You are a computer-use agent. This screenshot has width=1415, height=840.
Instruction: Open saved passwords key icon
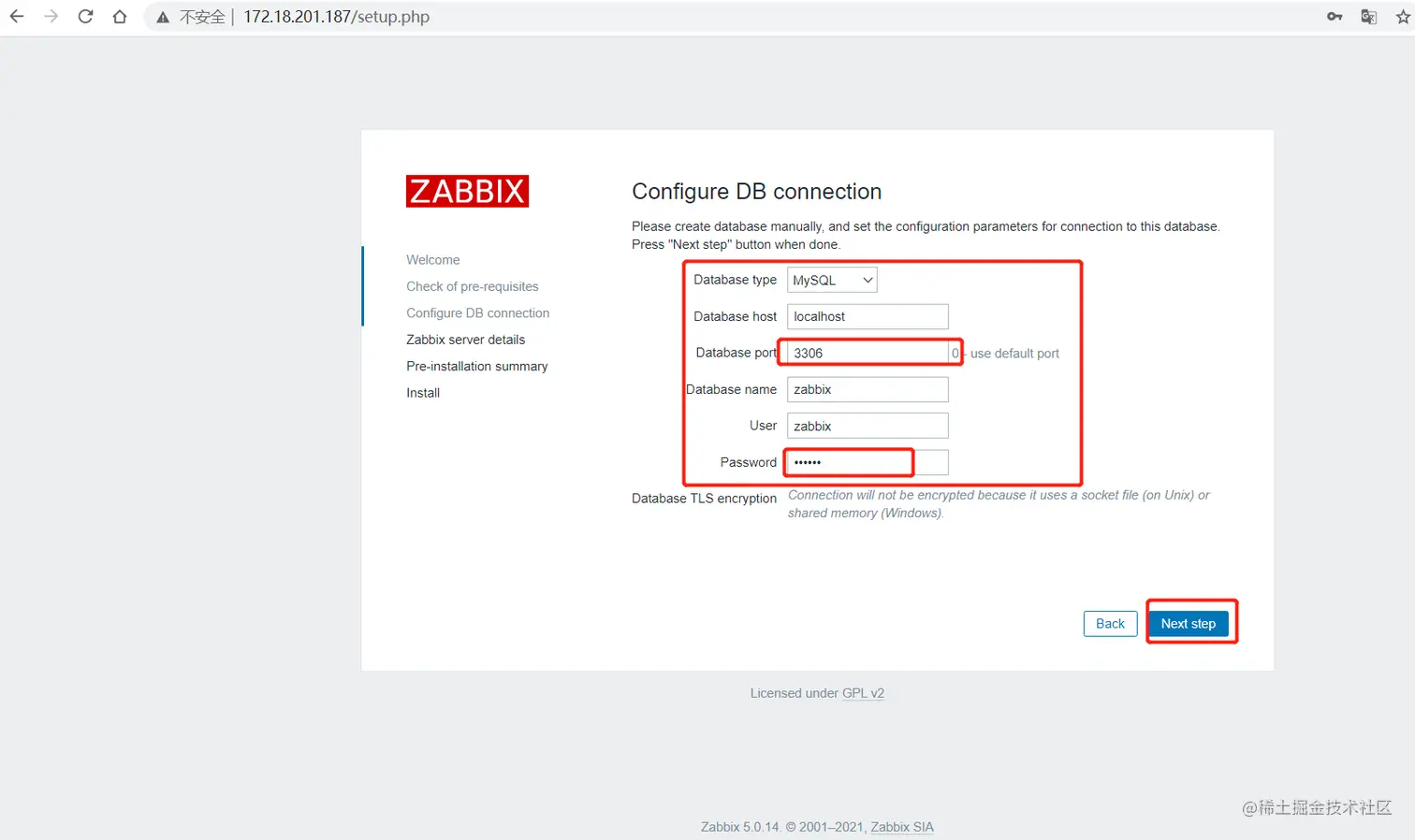(x=1335, y=17)
